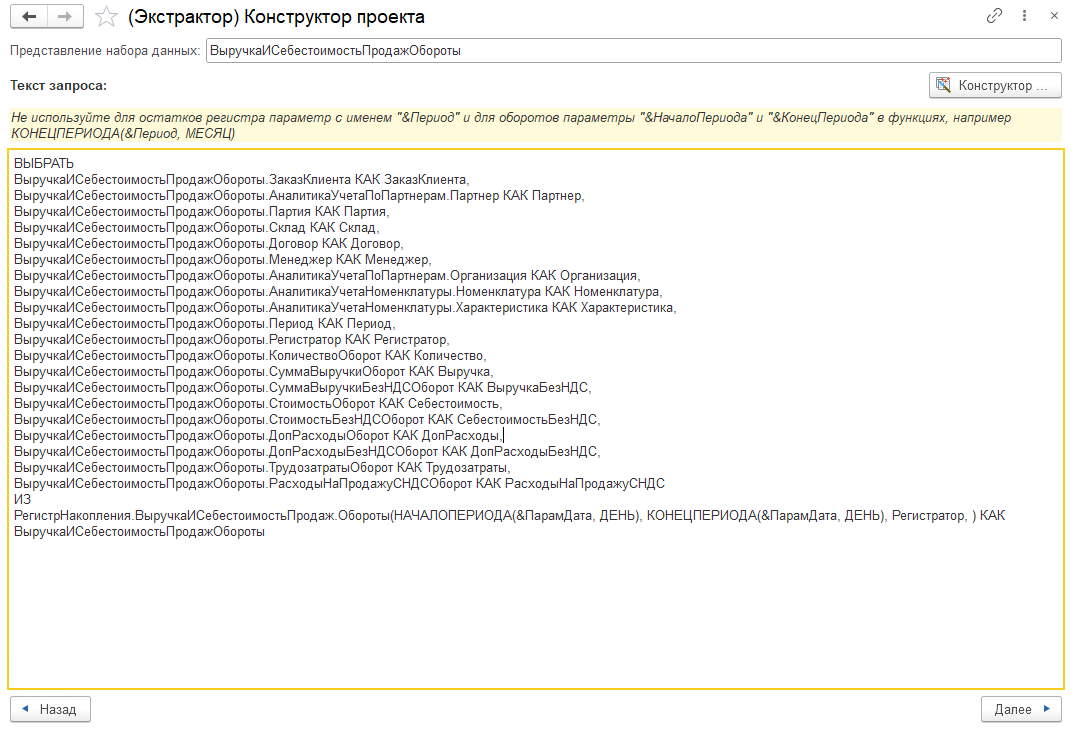Screen dimensions: 1080x734
Task: Click the Далее button
Action: (1021, 709)
